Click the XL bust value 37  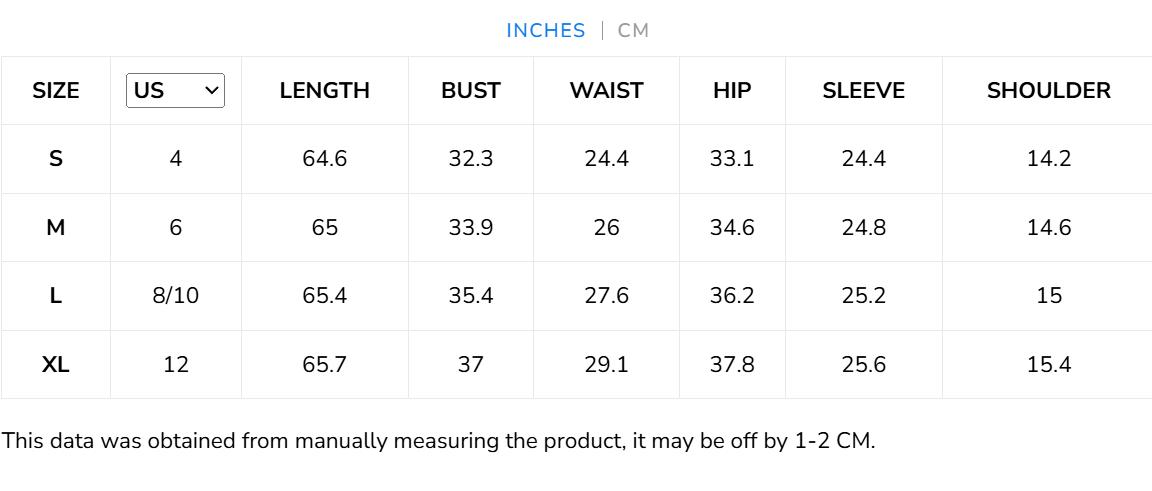pos(471,365)
